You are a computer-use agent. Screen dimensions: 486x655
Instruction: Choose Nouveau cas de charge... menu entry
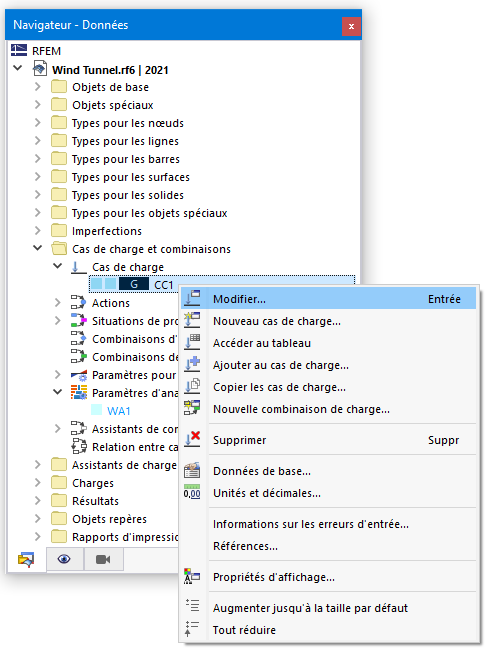coord(328,321)
